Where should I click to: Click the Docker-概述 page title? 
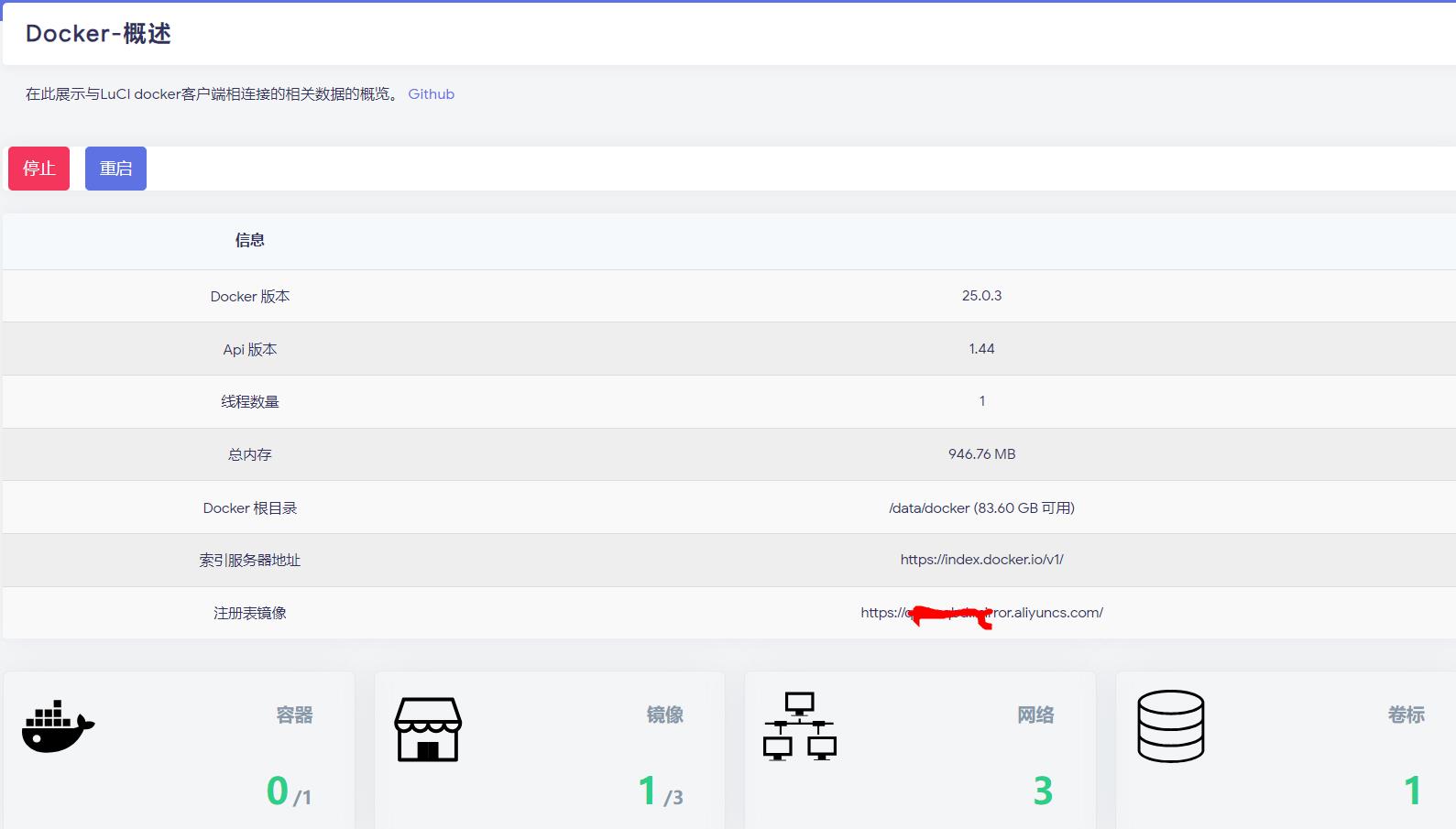(98, 34)
